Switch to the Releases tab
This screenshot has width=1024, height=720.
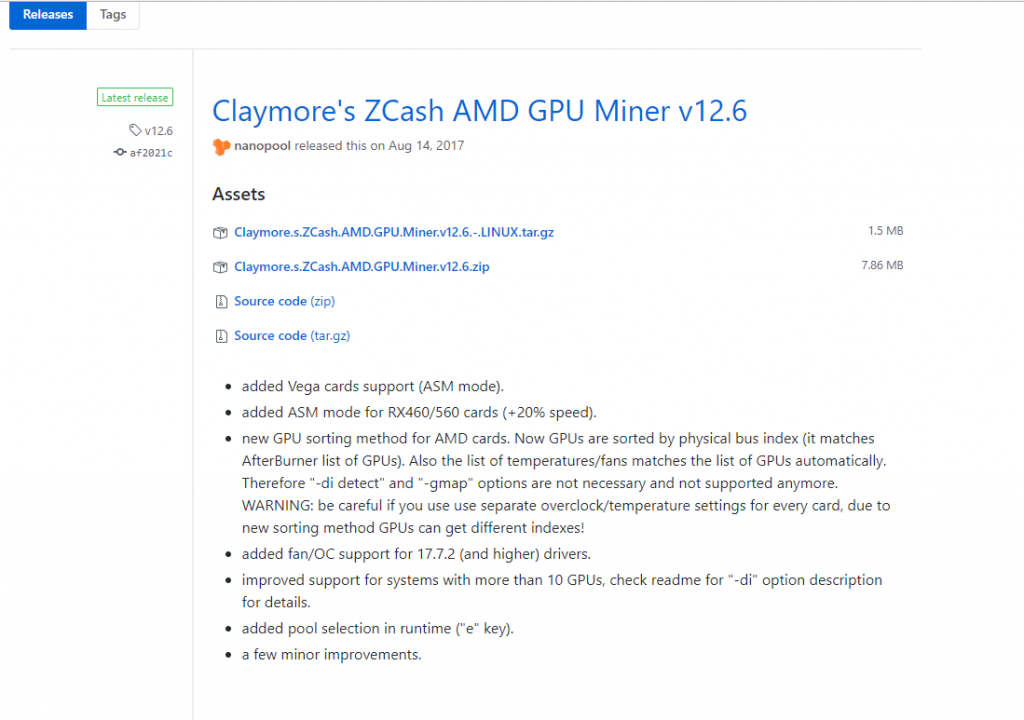pos(48,15)
